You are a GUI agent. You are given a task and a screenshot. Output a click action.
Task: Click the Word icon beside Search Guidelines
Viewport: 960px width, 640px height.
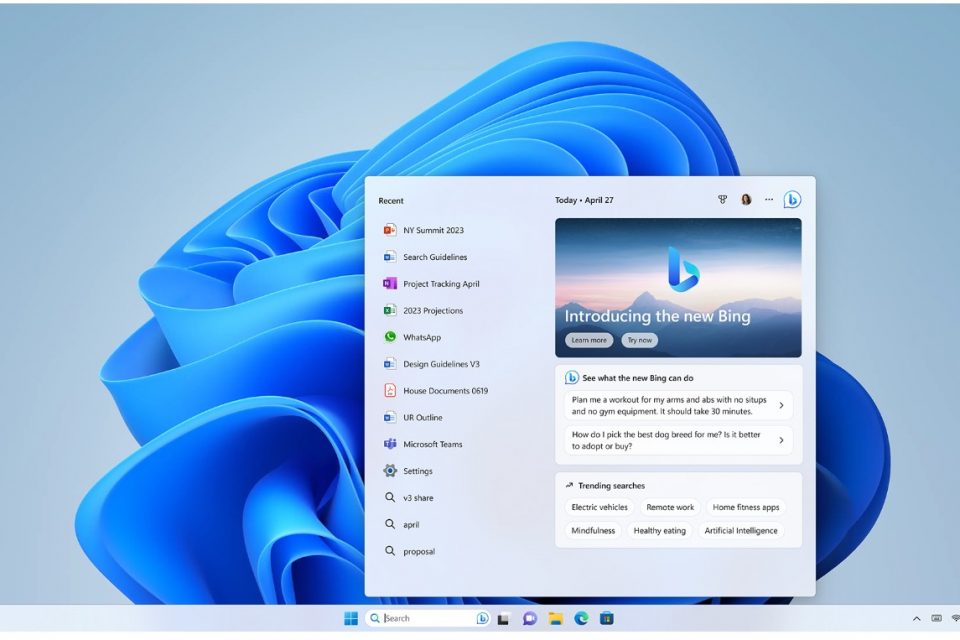tap(390, 257)
